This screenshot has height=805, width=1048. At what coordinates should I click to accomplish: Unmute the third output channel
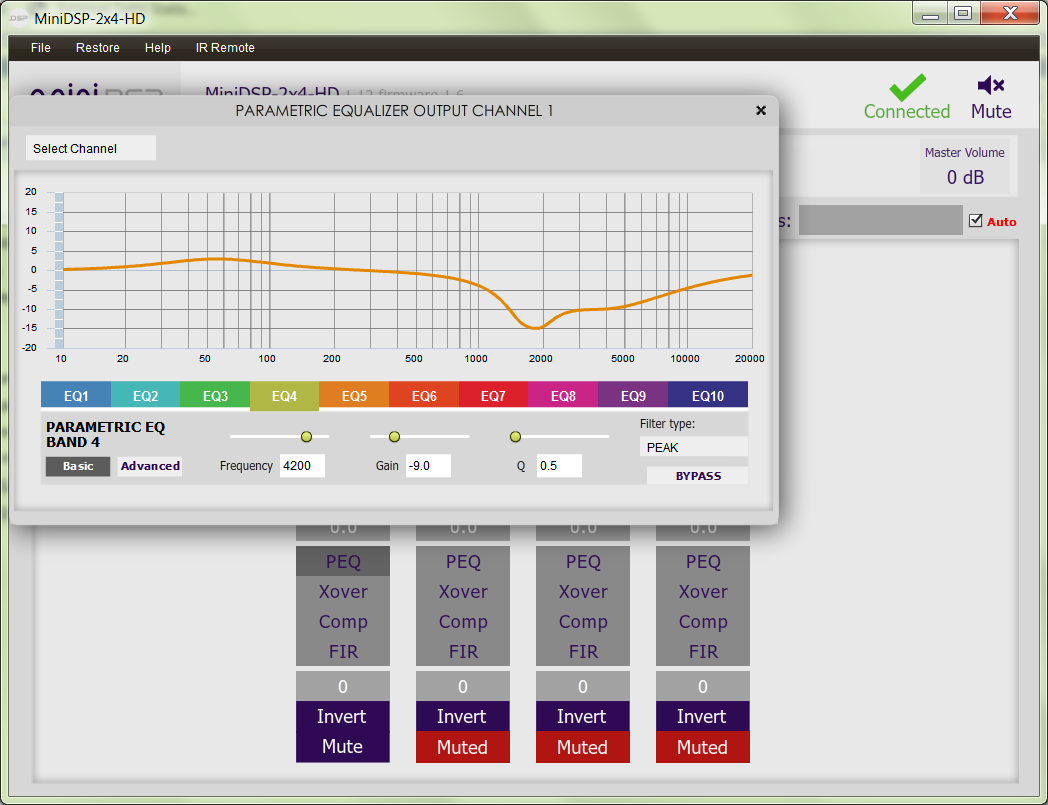point(583,747)
